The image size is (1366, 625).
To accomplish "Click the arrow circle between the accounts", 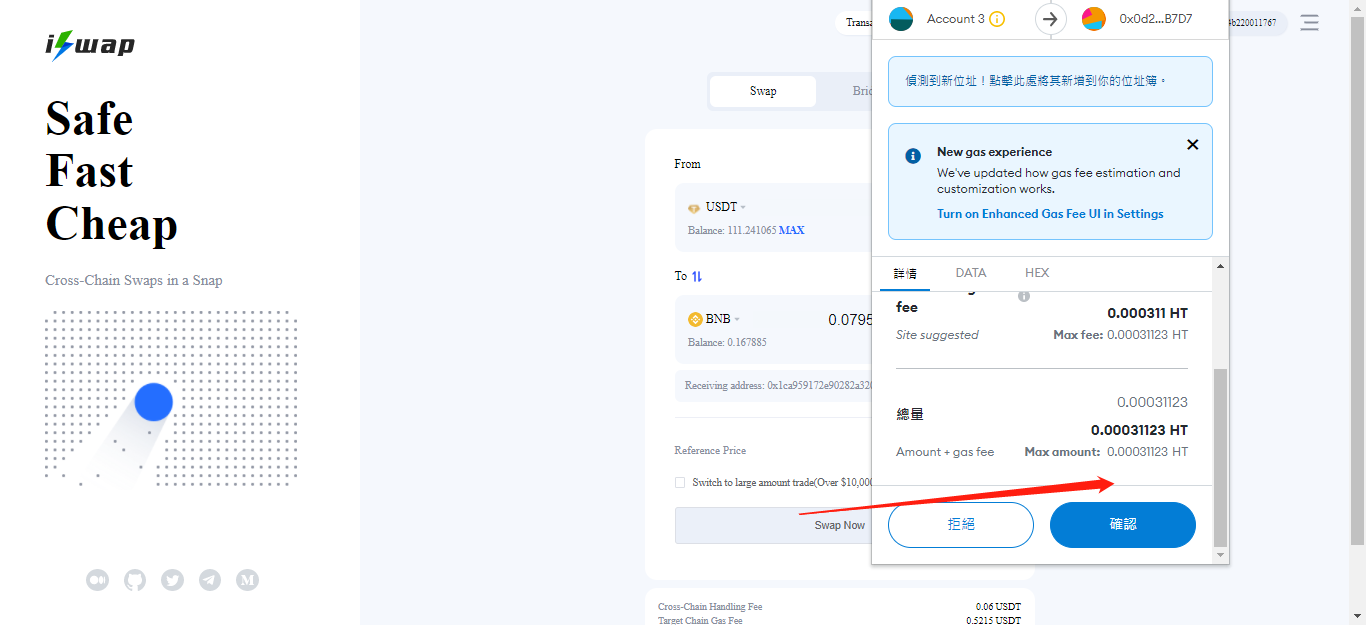I will point(1050,19).
